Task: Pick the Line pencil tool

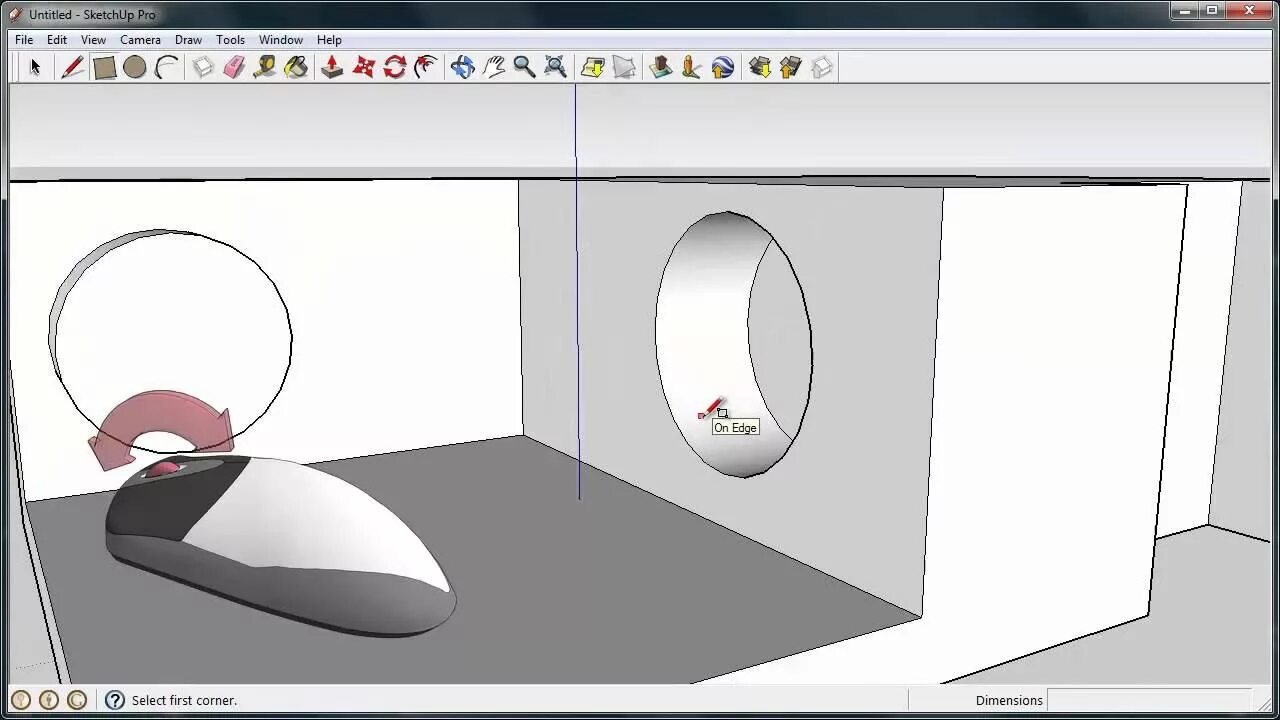Action: [x=73, y=67]
